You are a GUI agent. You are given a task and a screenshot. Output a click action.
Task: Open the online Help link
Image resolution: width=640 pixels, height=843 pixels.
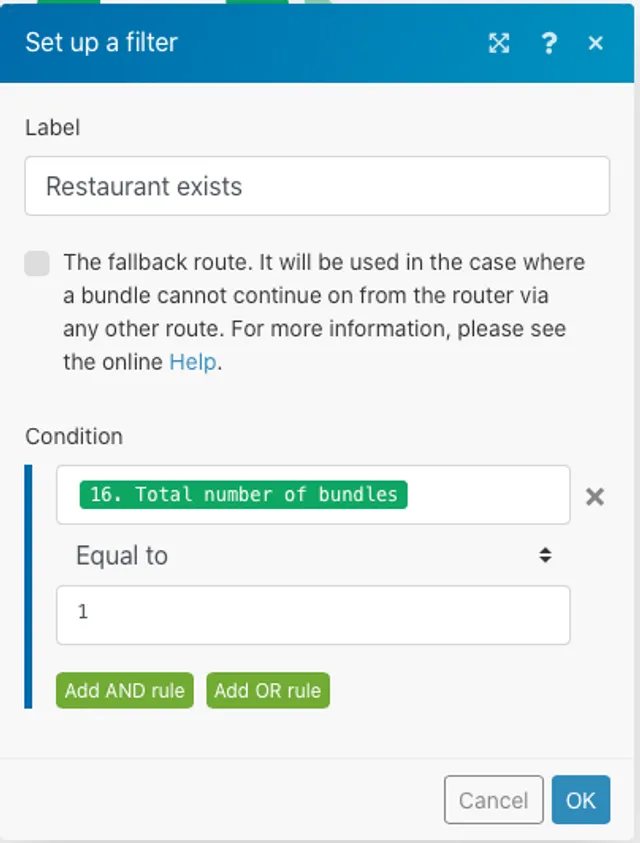[x=192, y=362]
